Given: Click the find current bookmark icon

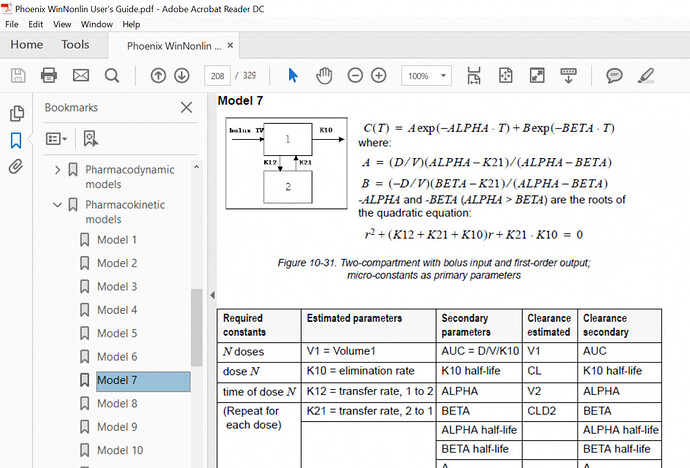Looking at the screenshot, I should click(x=91, y=139).
